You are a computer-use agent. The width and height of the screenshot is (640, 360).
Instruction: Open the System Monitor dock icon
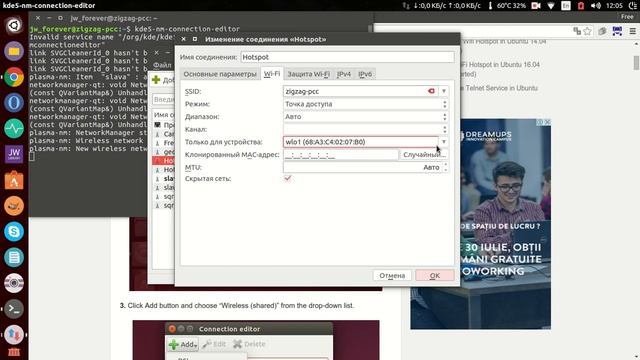pos(14,129)
